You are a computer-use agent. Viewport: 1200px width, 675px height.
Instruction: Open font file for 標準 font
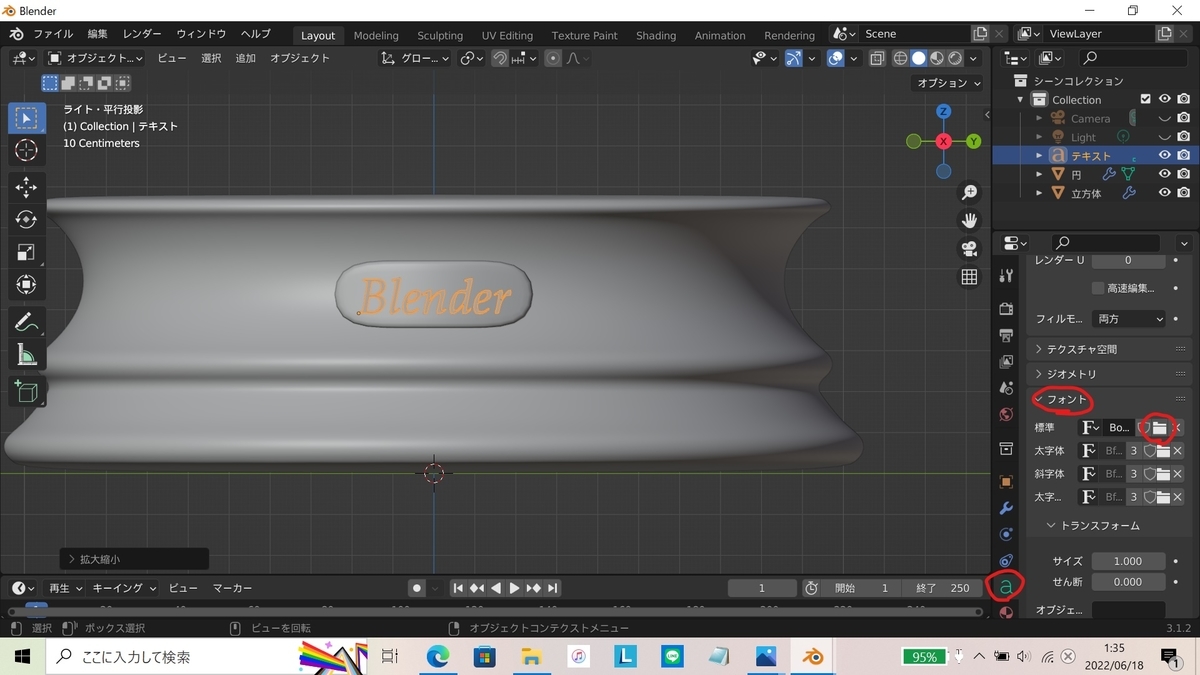(x=1160, y=428)
